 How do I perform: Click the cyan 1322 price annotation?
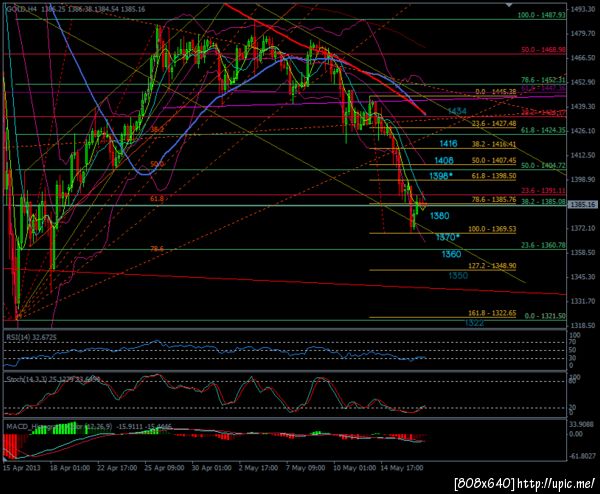(x=474, y=323)
